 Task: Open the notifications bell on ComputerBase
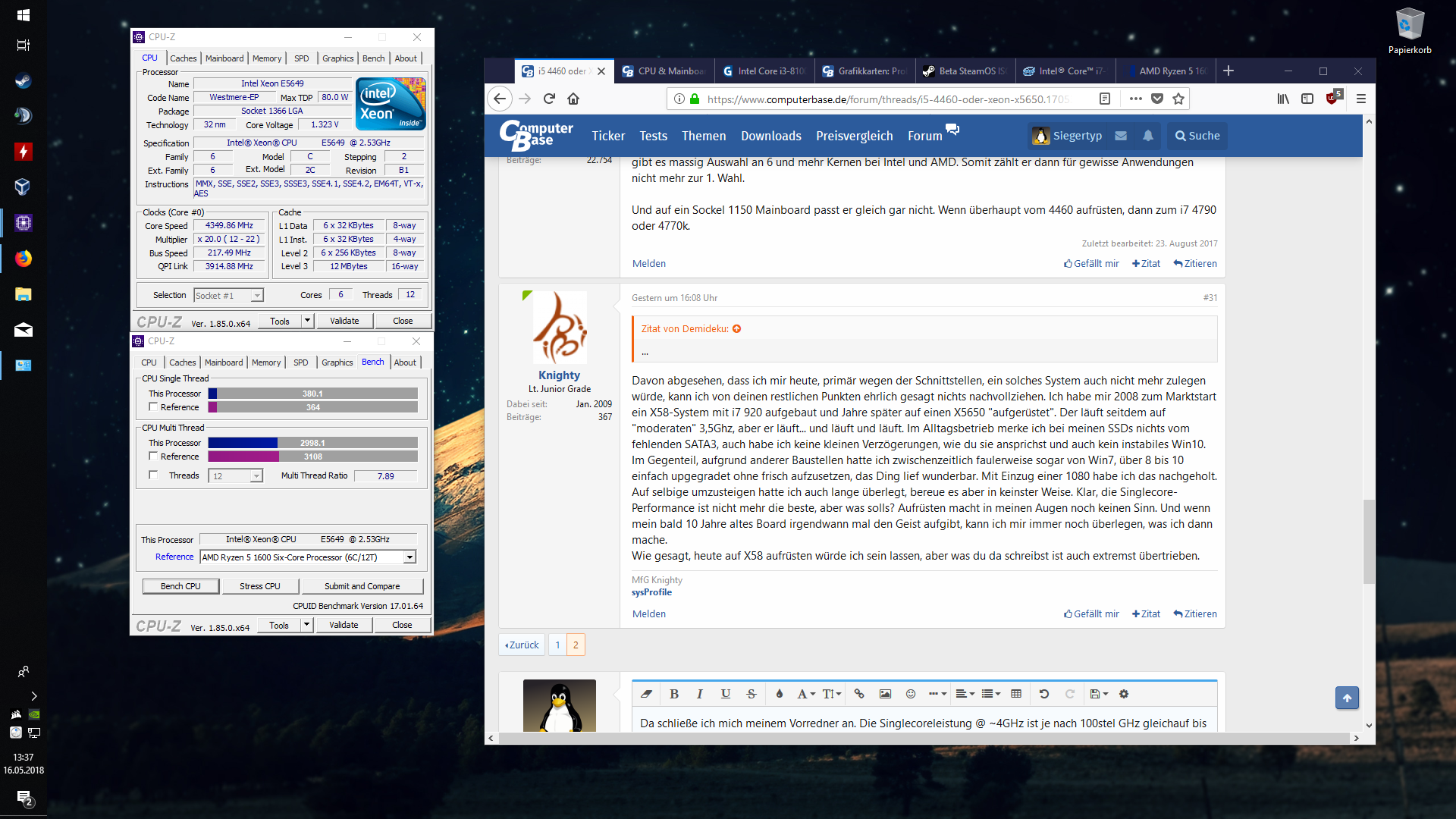point(1148,136)
